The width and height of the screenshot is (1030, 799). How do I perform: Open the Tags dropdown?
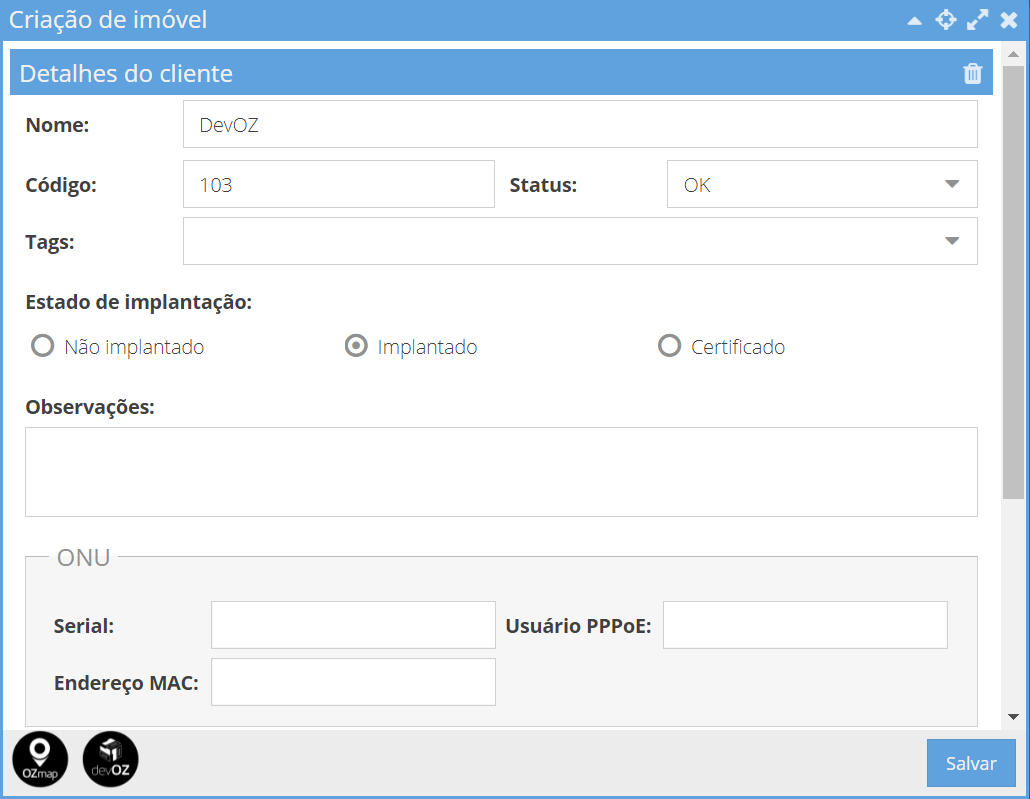pos(580,241)
